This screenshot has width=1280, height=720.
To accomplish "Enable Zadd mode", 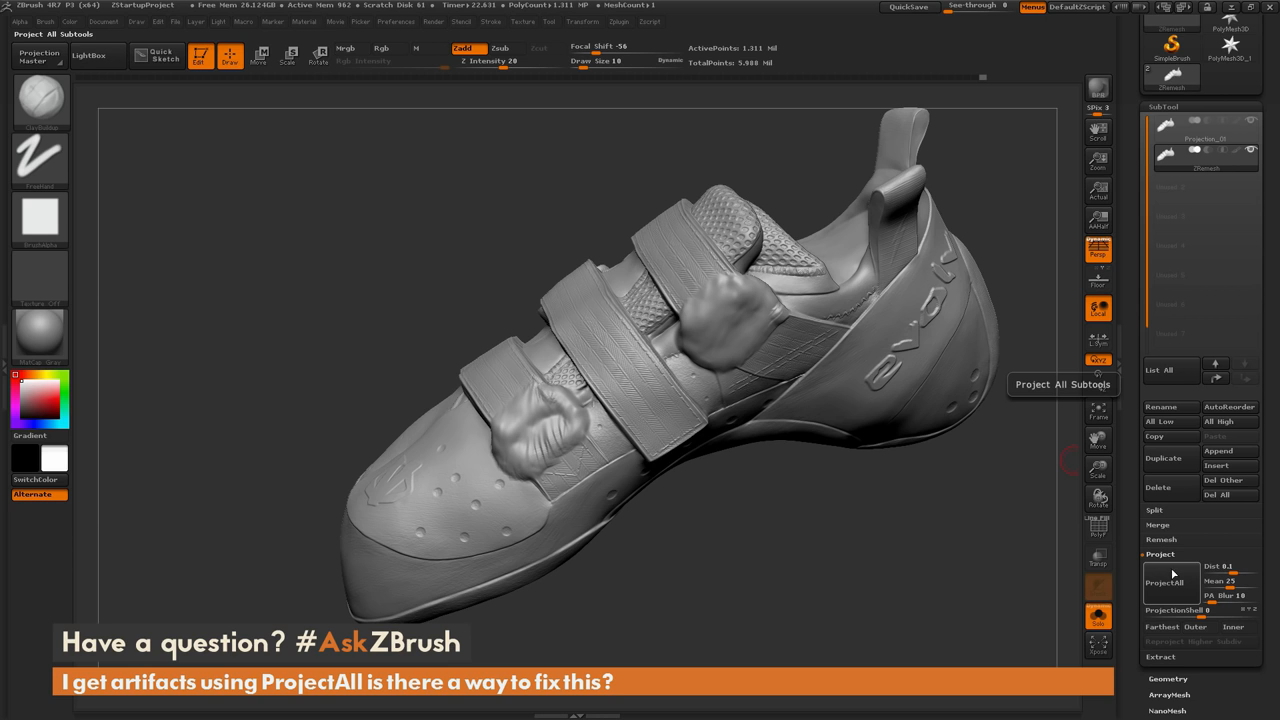I will click(x=469, y=48).
